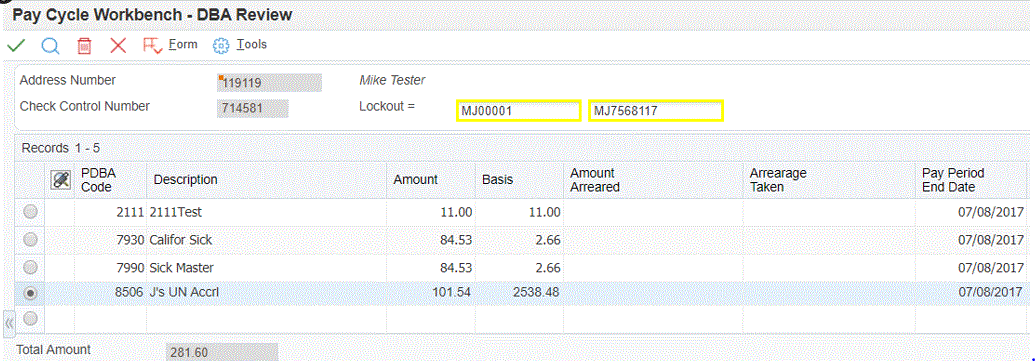Click the red Delete trash icon
Image resolution: width=1035 pixels, height=361 pixels.
point(84,46)
